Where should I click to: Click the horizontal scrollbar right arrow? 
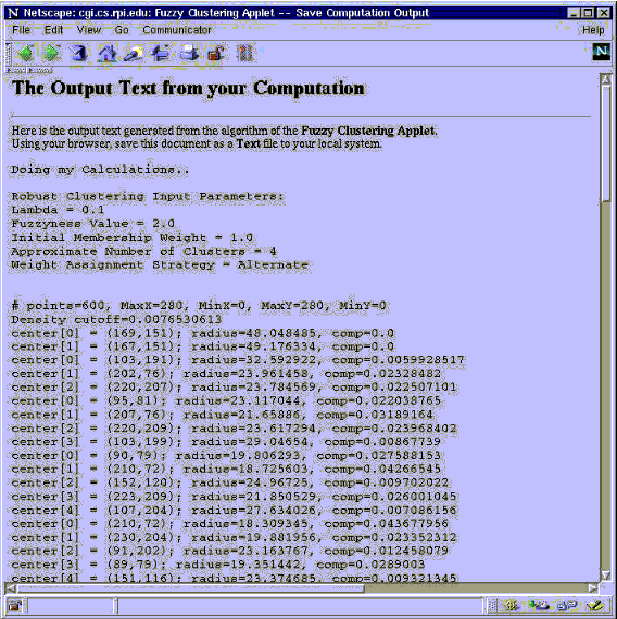pyautogui.click(x=593, y=588)
